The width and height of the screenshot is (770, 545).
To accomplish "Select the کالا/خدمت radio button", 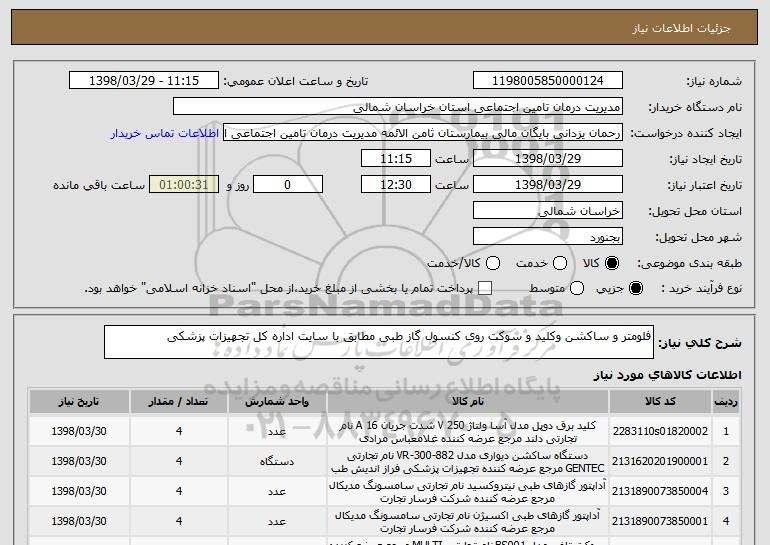I will click(493, 263).
